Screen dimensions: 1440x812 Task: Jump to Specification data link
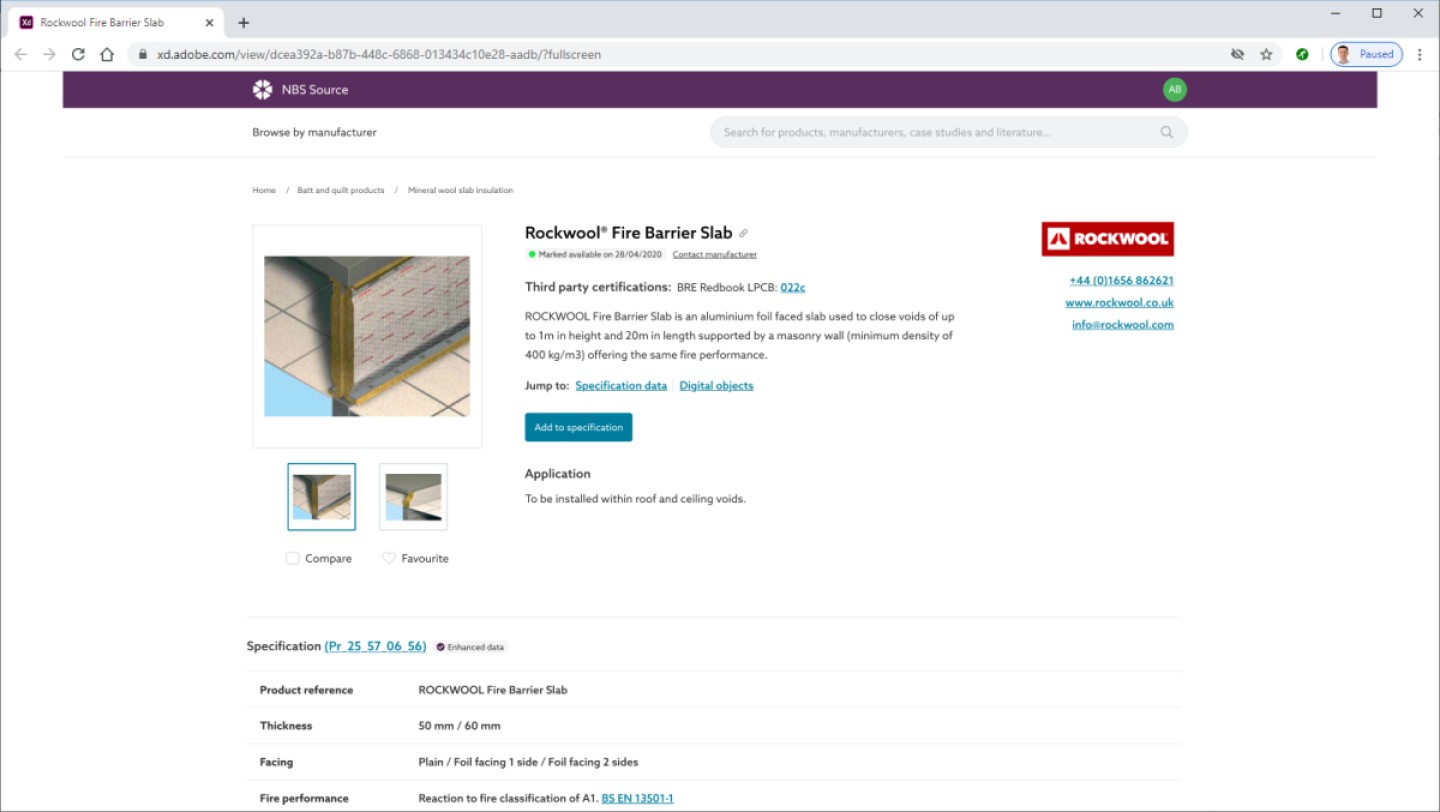tap(621, 386)
